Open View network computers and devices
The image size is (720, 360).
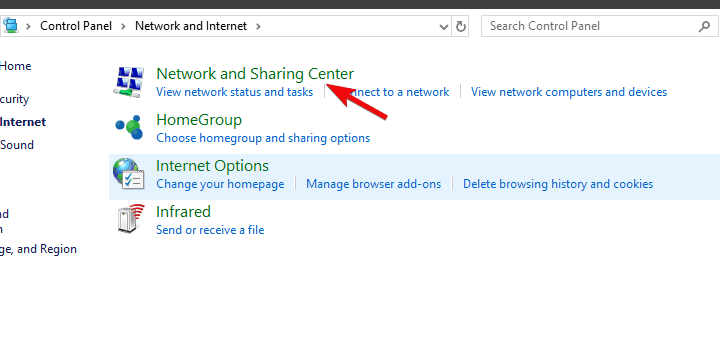pyautogui.click(x=569, y=92)
